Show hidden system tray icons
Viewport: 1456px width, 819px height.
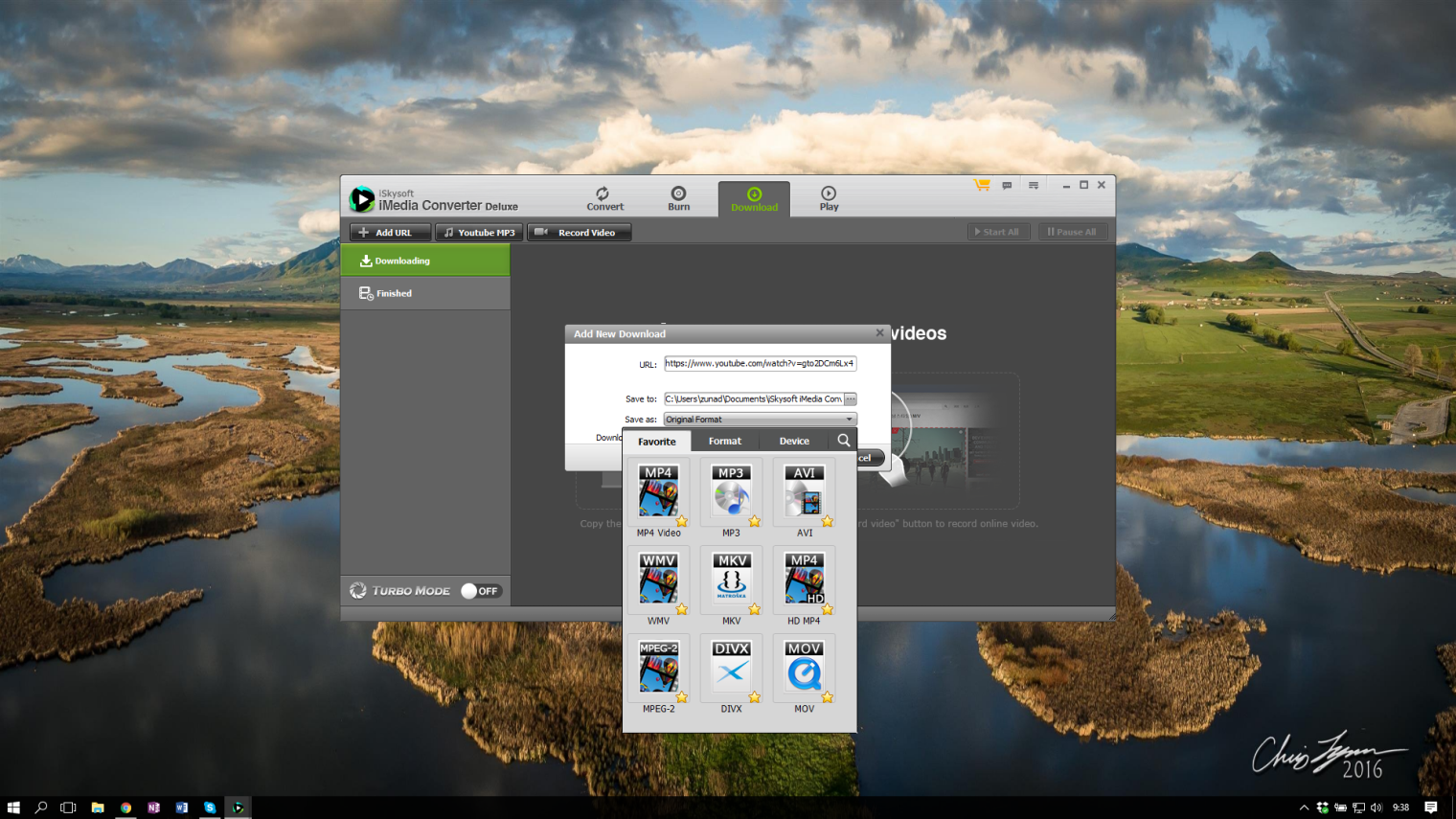click(1304, 808)
